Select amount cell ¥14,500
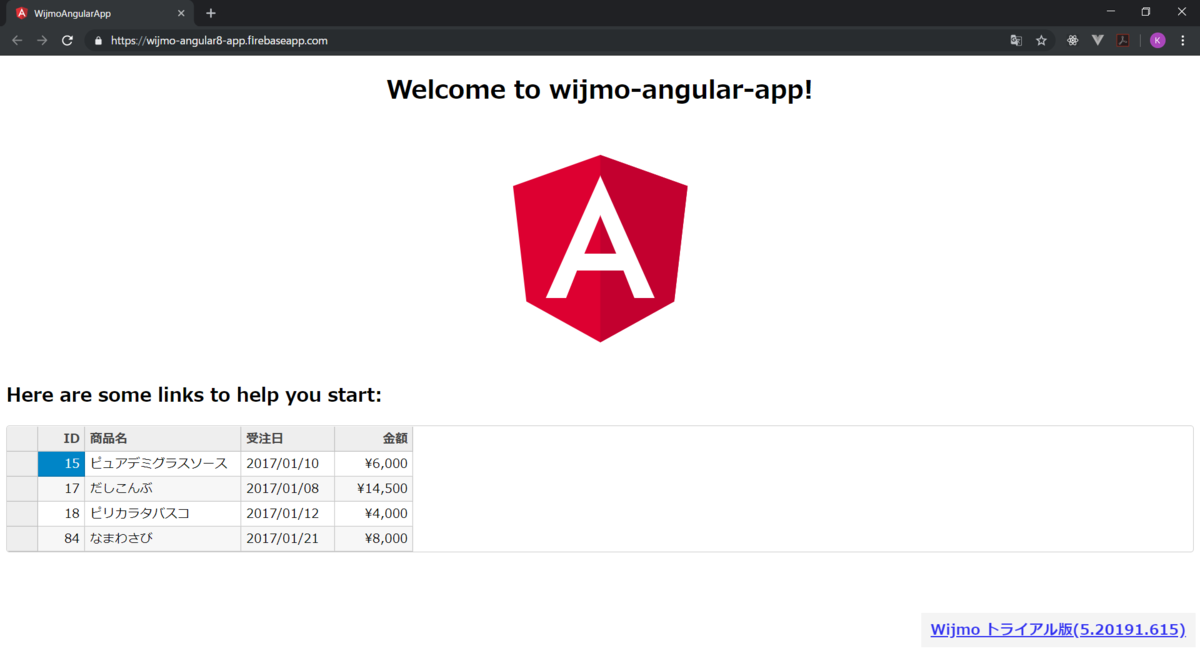 pyautogui.click(x=374, y=488)
